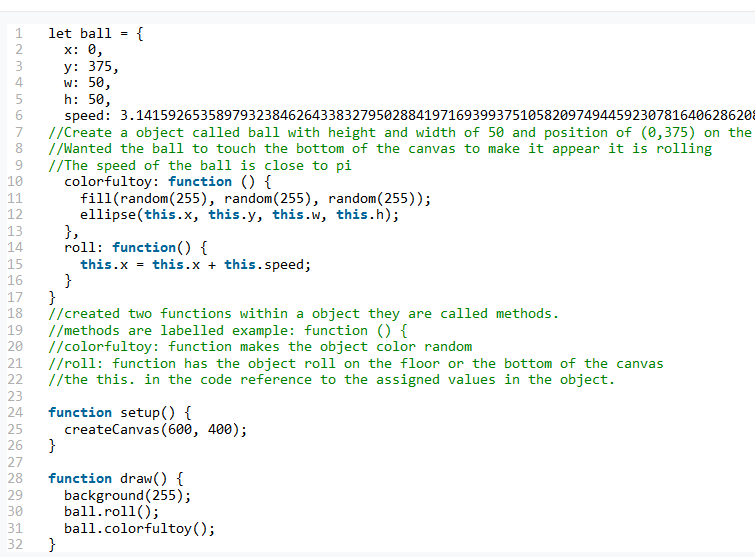Click line number 23 on the blank line
This screenshot has height=557, width=755.
[15, 396]
